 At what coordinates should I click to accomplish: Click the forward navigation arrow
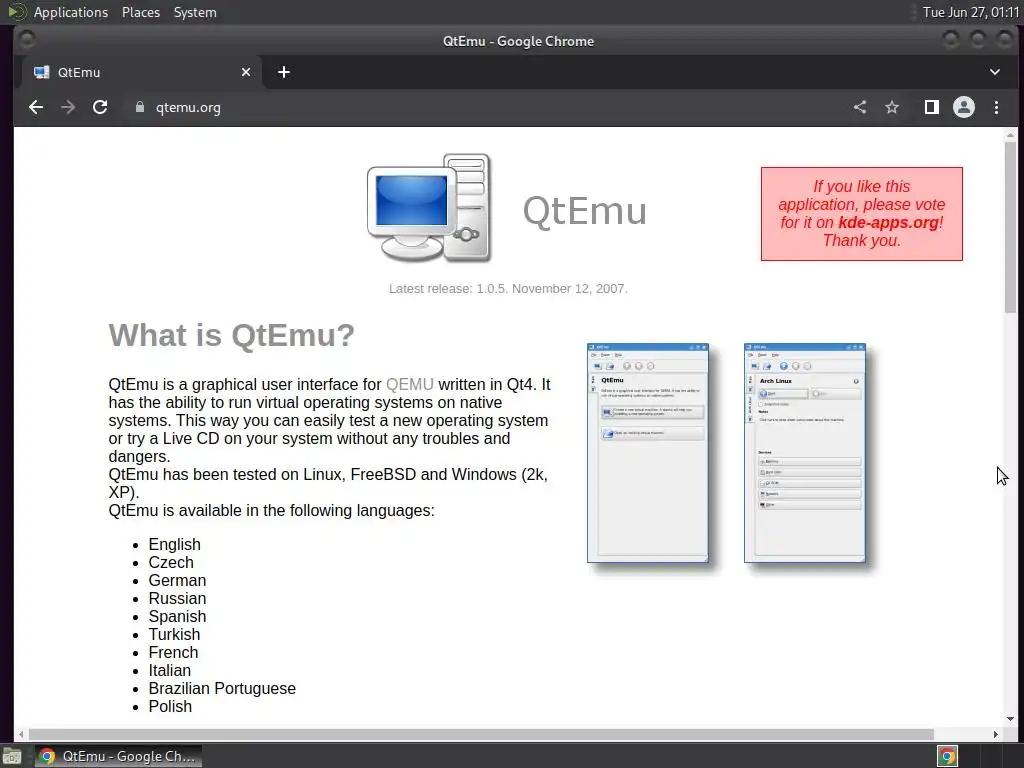coord(68,107)
